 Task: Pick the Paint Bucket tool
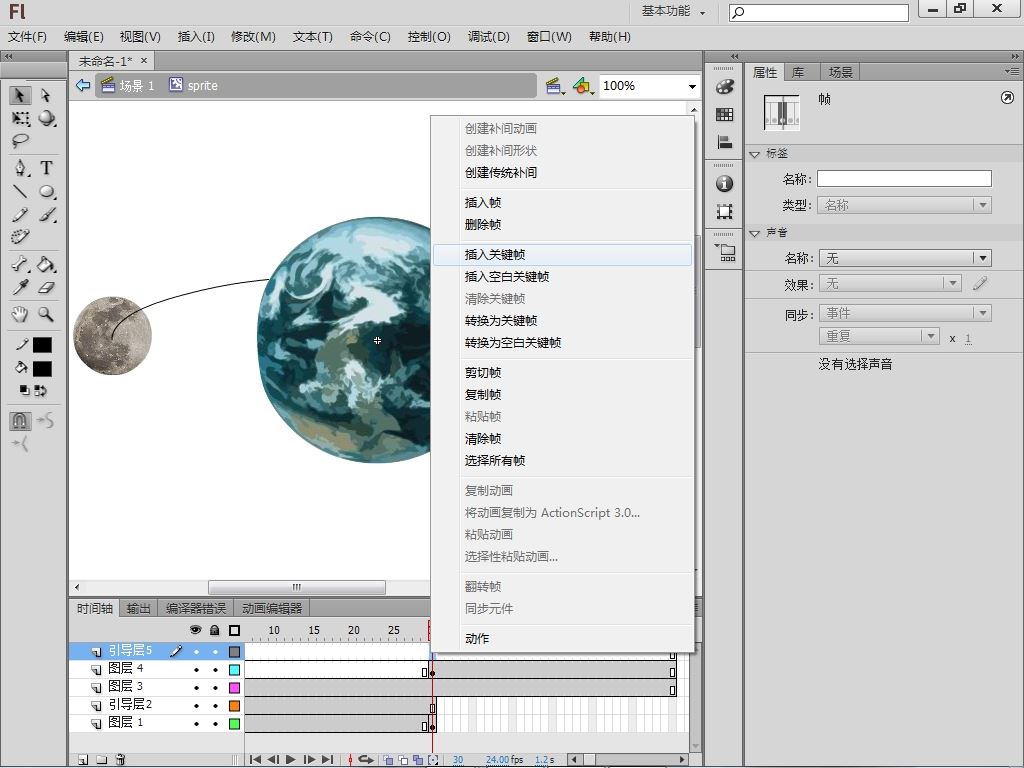(46, 265)
